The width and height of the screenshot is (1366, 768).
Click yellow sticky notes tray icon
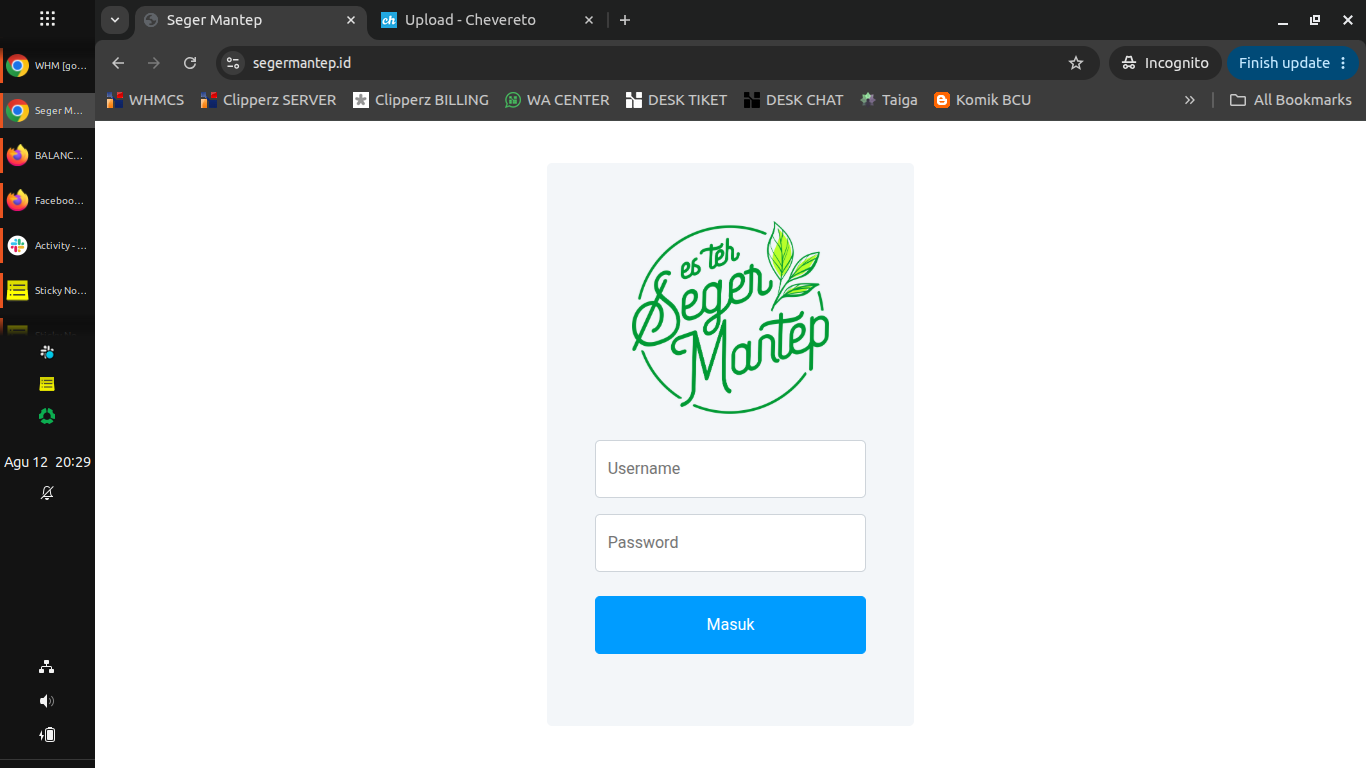pos(47,384)
